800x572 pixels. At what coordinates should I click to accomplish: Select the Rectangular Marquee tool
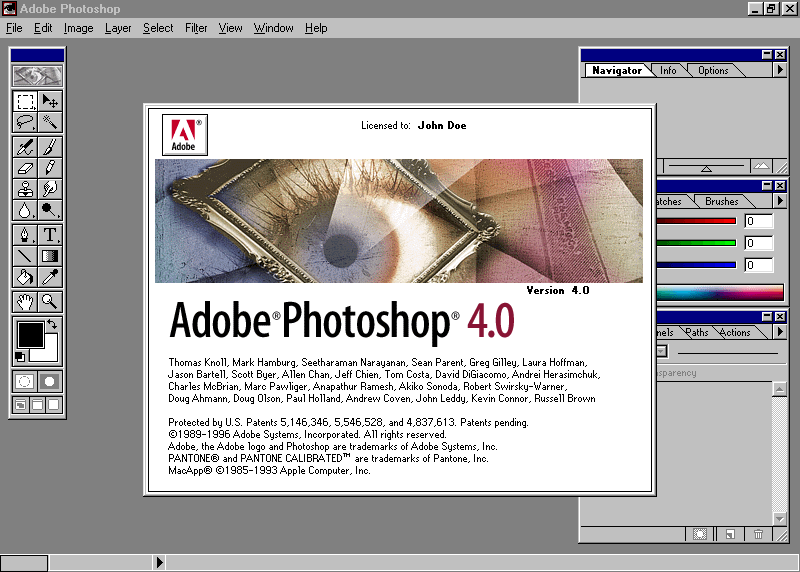tap(25, 101)
